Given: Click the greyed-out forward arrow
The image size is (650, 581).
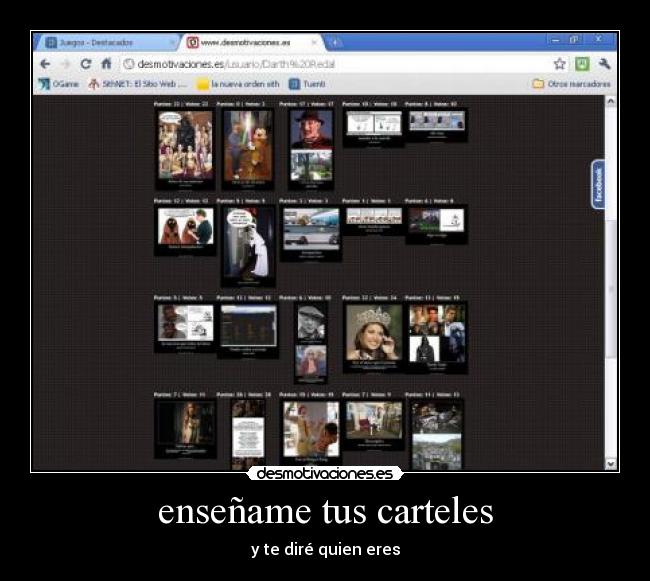Looking at the screenshot, I should pyautogui.click(x=66, y=64).
